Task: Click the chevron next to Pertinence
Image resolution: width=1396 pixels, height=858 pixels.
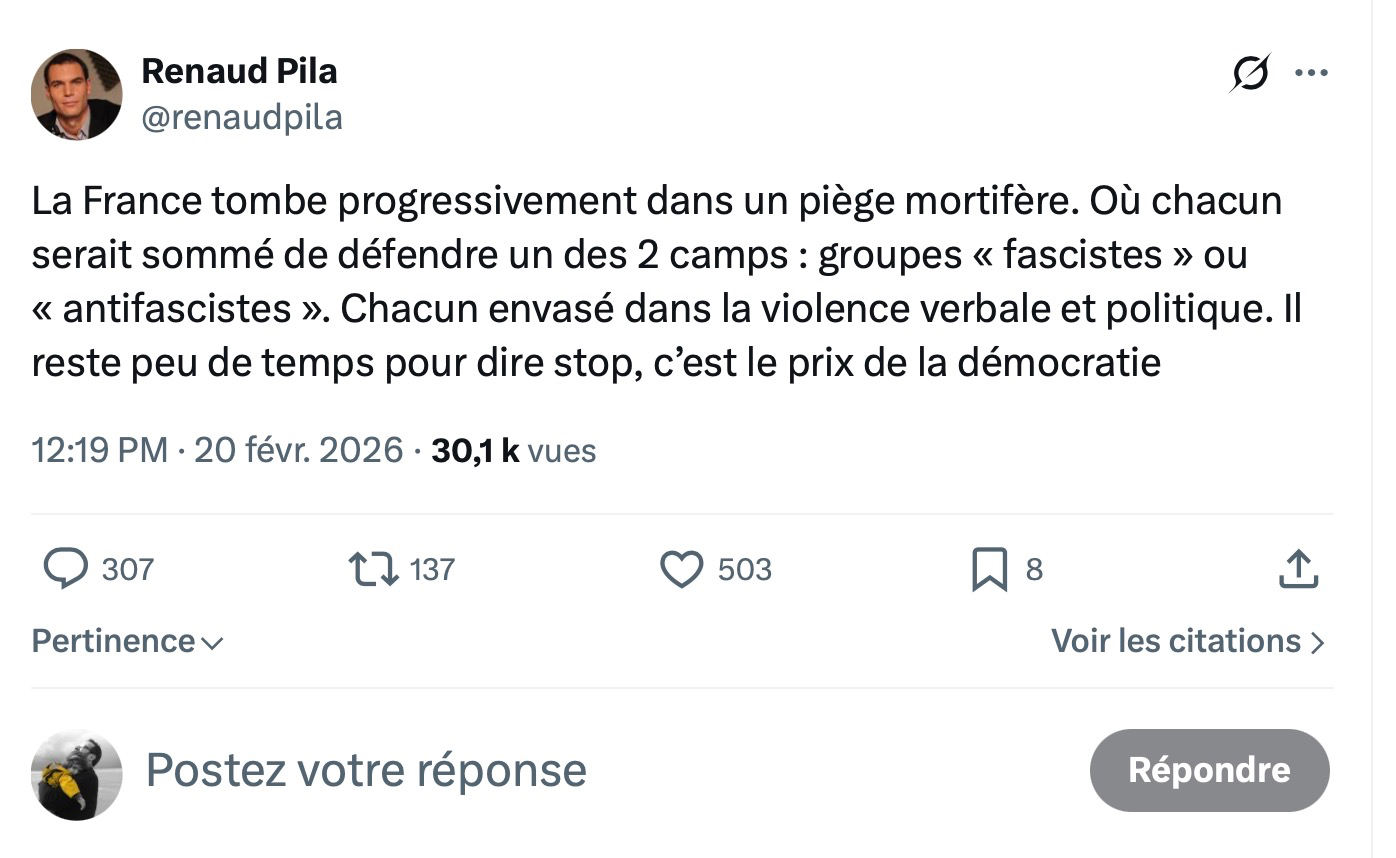Action: click(x=212, y=643)
